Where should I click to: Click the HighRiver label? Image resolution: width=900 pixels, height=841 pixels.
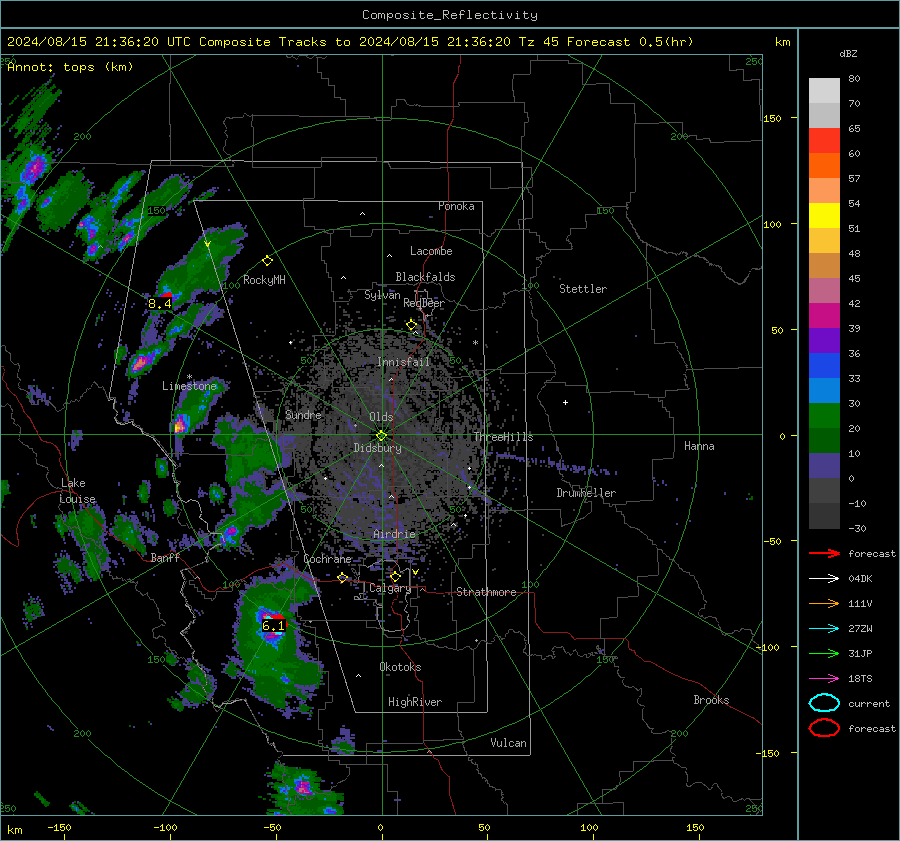(415, 702)
